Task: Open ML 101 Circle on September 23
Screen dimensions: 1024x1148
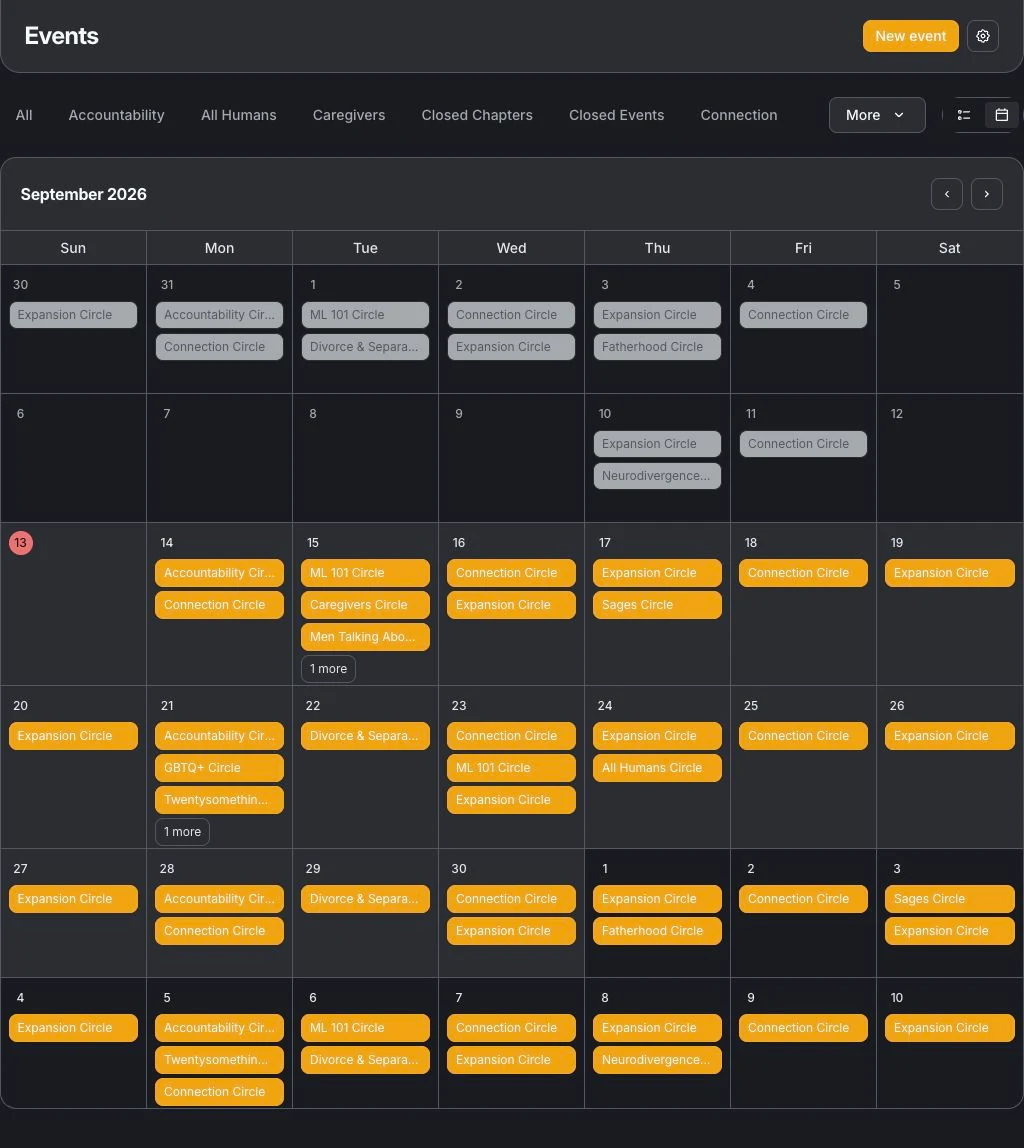Action: coord(511,768)
